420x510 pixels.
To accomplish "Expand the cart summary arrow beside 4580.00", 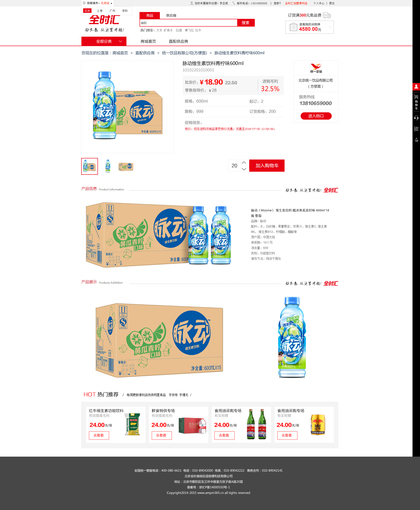I will 330,27.
